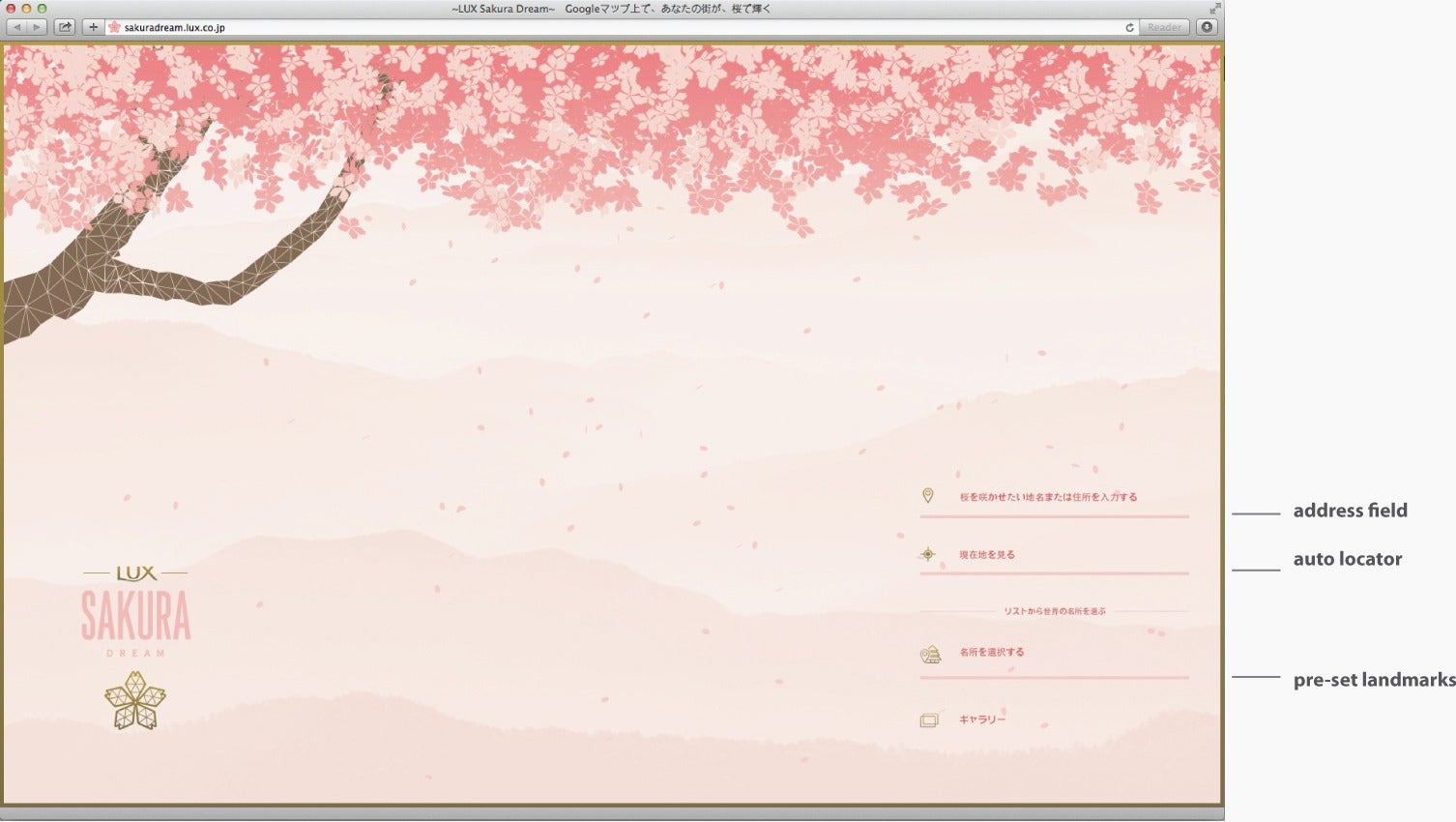Click the green zoom window button
Screen dimensions: 1456x822
pos(42,9)
